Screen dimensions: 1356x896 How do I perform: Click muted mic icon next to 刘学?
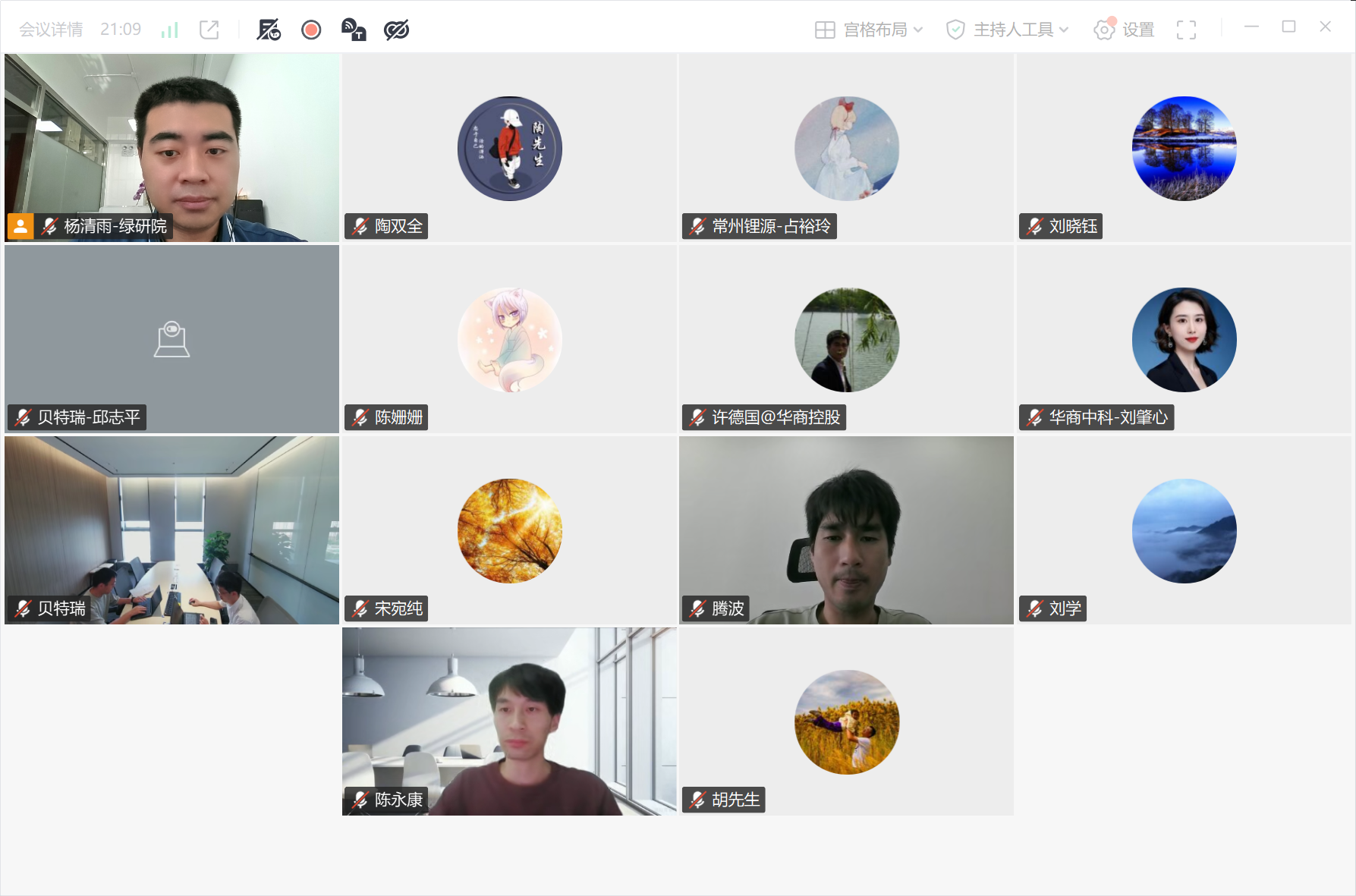[x=1035, y=608]
